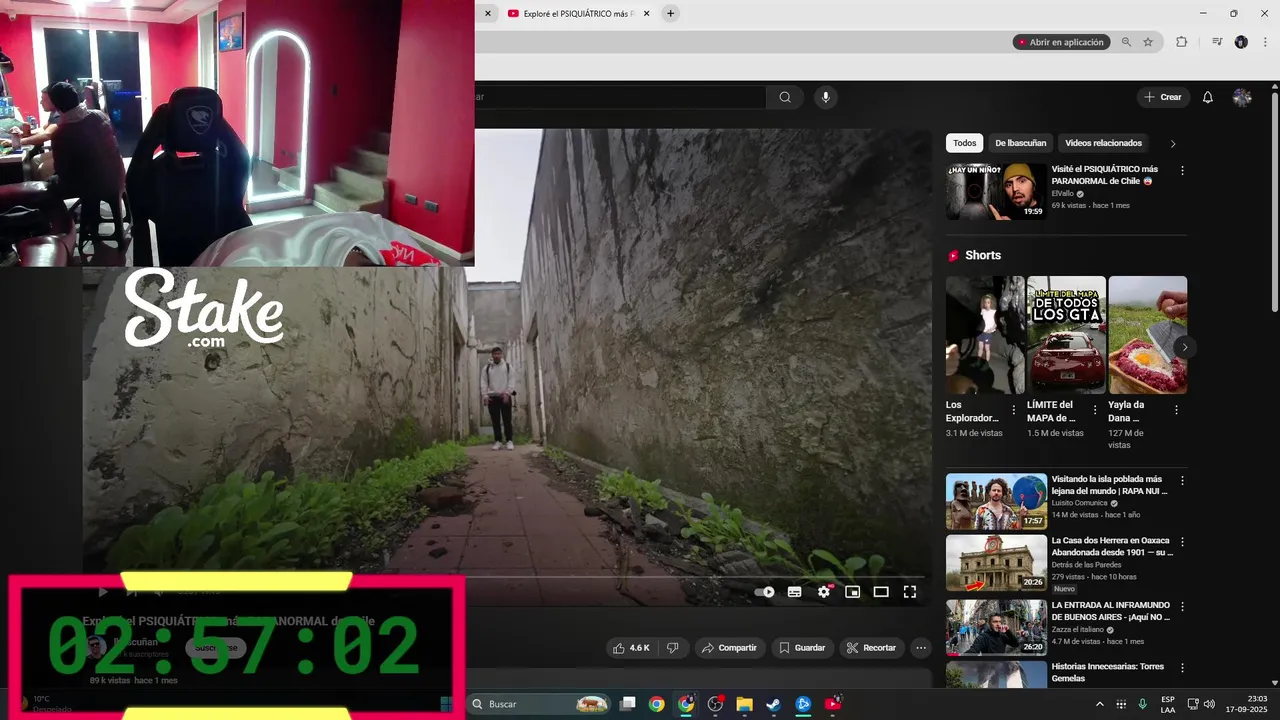Like the video with 4.6 K likes

[632, 648]
